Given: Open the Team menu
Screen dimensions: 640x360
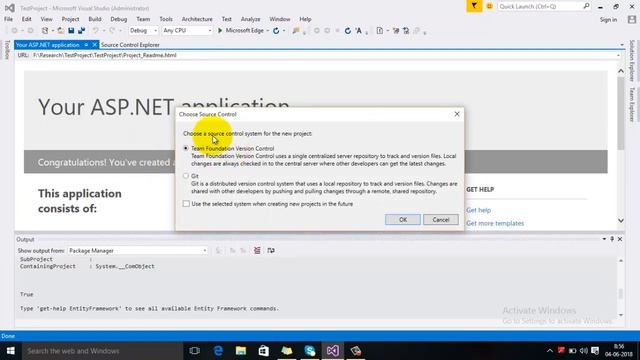Looking at the screenshot, I should [143, 19].
